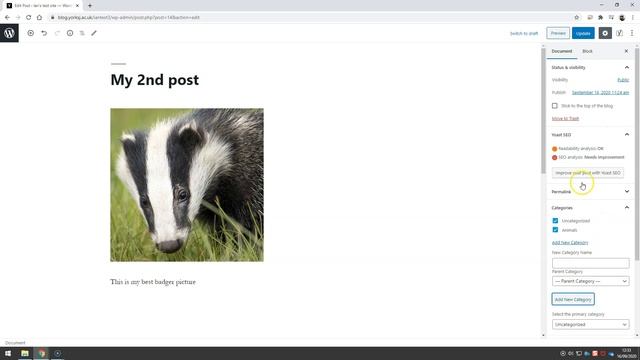This screenshot has width=640, height=360.
Task: Open the Yoast SEO sidebar icon
Action: [x=620, y=33]
